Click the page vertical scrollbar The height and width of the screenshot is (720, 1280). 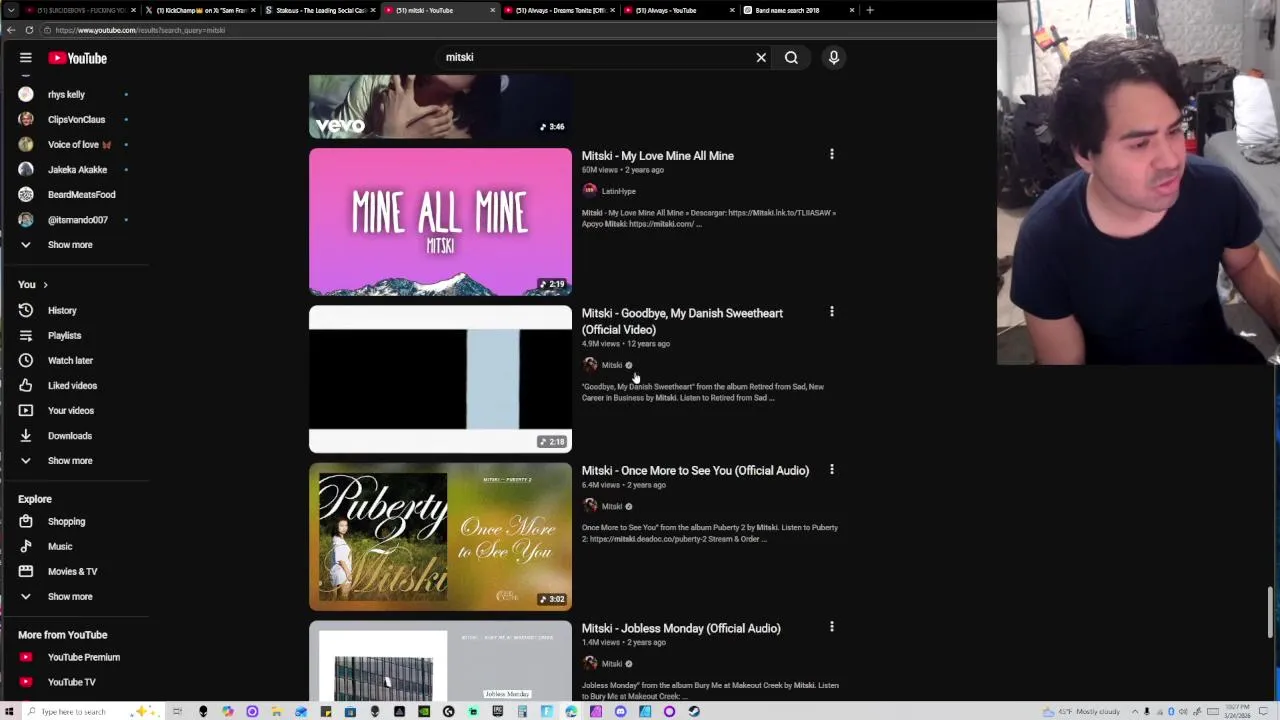click(x=1272, y=610)
